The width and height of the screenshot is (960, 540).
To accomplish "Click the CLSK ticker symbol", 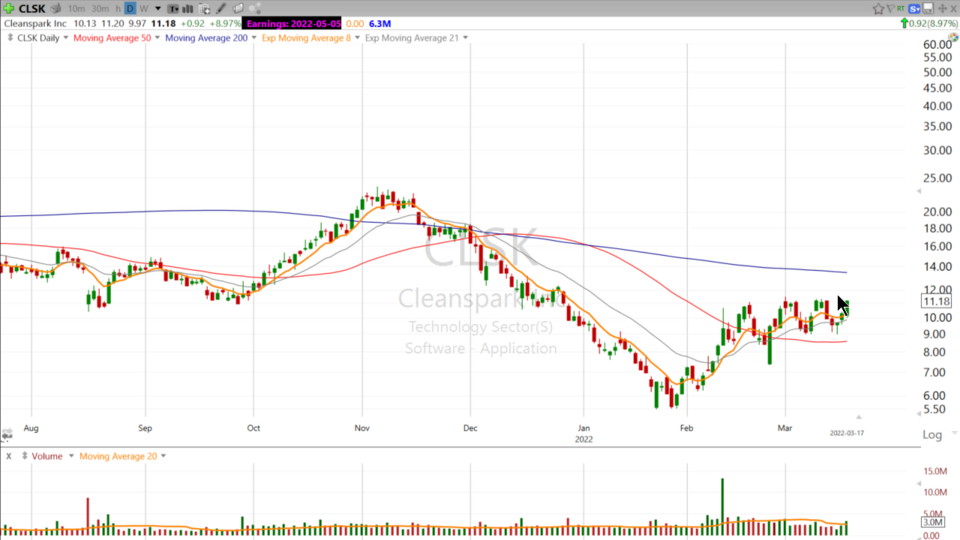I will pos(32,8).
